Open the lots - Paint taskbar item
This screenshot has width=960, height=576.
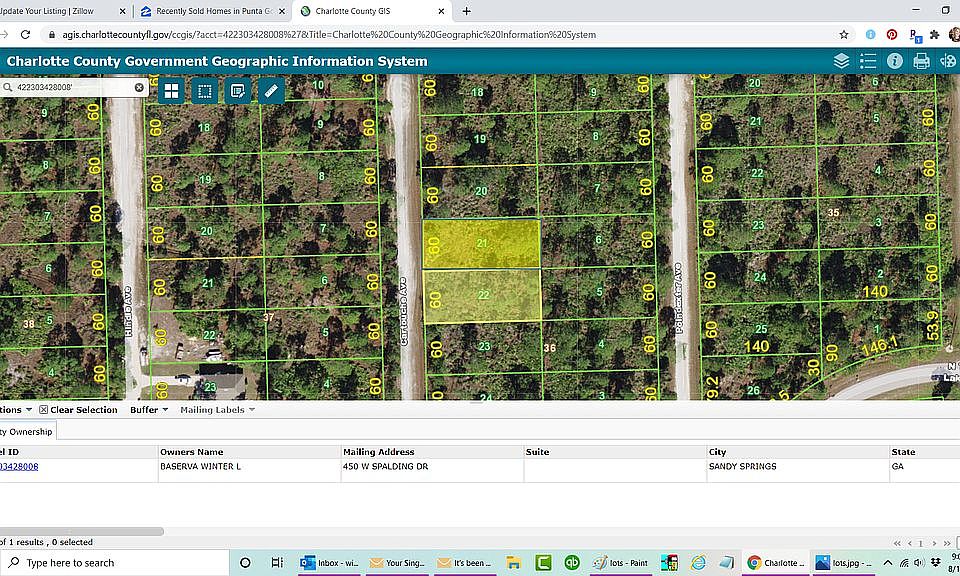point(621,563)
